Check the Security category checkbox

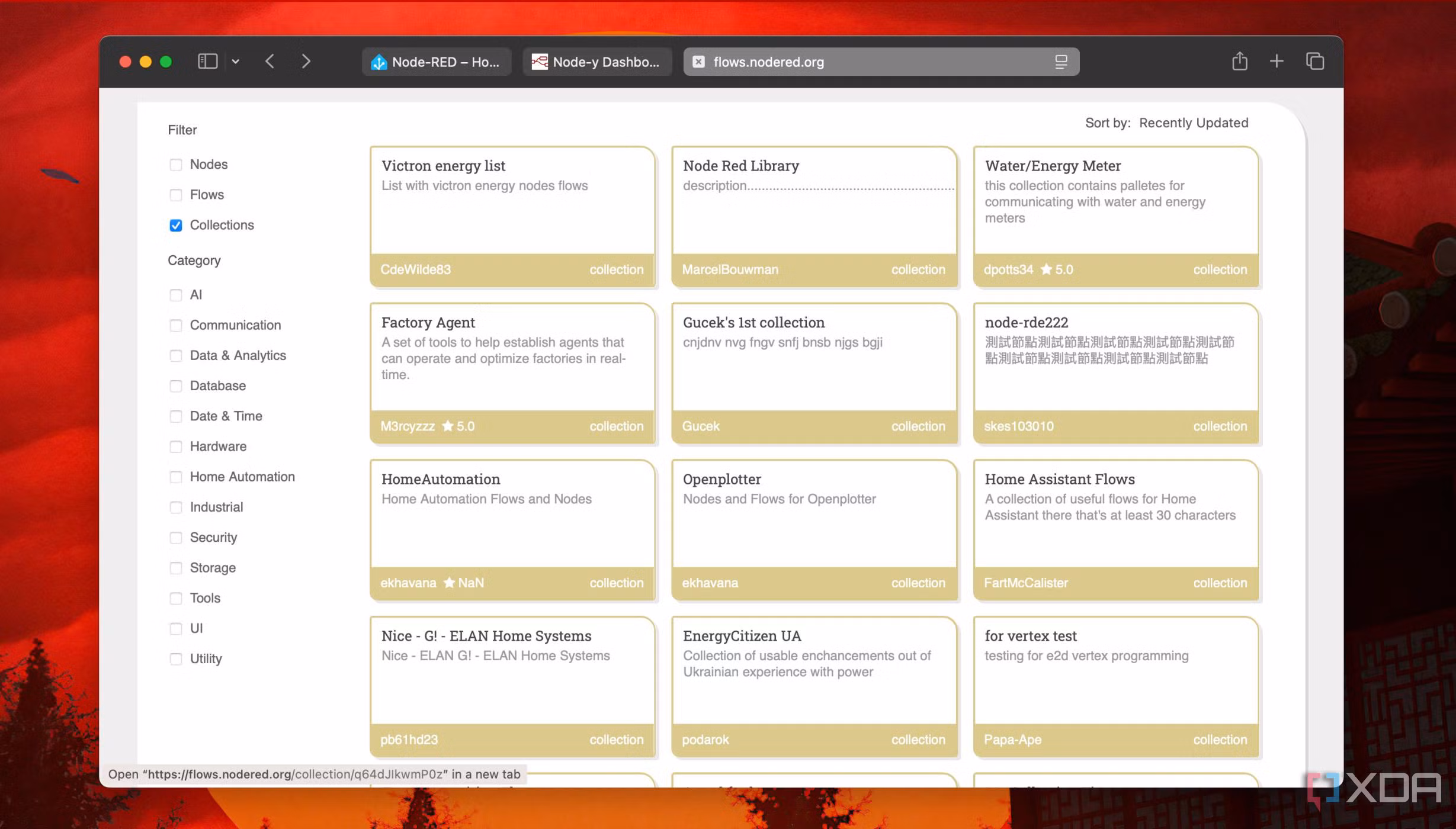pos(175,537)
